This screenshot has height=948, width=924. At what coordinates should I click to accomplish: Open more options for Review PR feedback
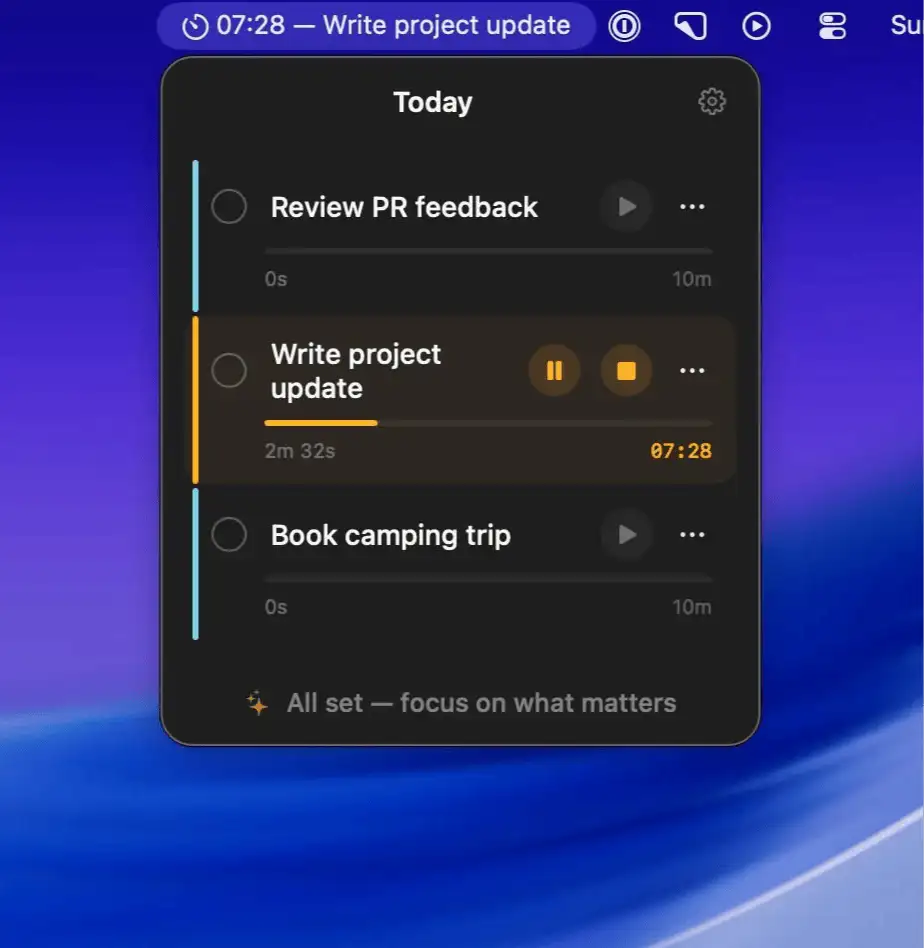pyautogui.click(x=692, y=207)
